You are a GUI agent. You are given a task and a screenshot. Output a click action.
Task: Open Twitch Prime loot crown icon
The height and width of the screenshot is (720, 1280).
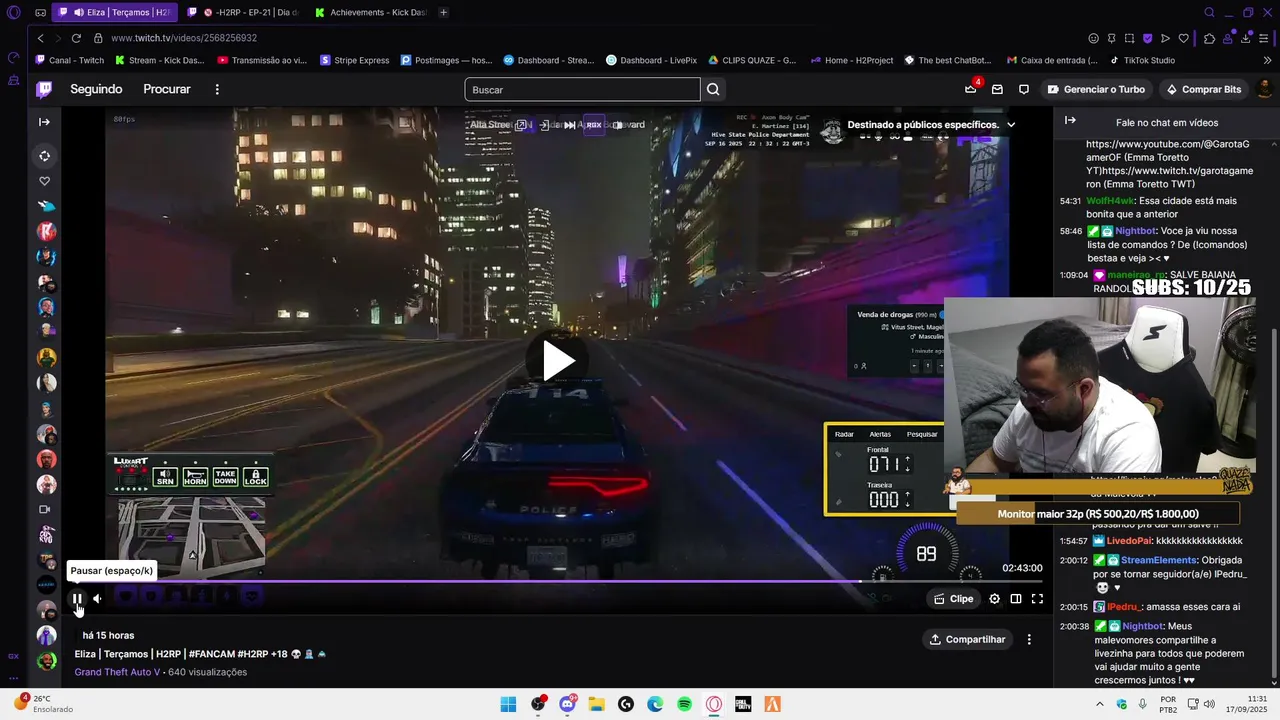click(970, 89)
